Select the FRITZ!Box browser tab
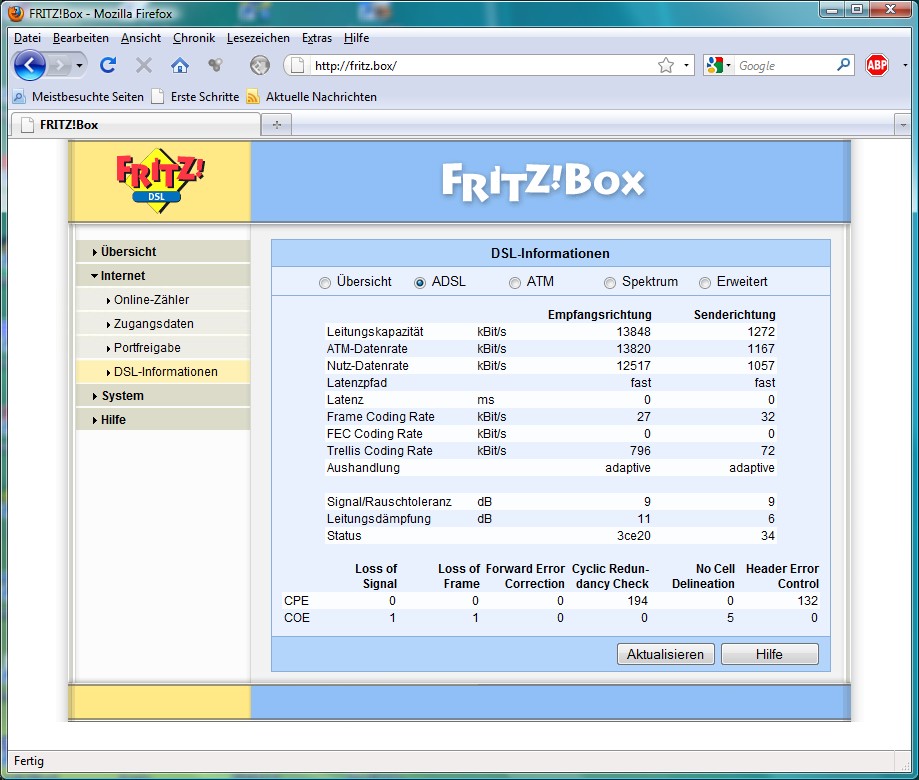919x780 pixels. click(135, 125)
